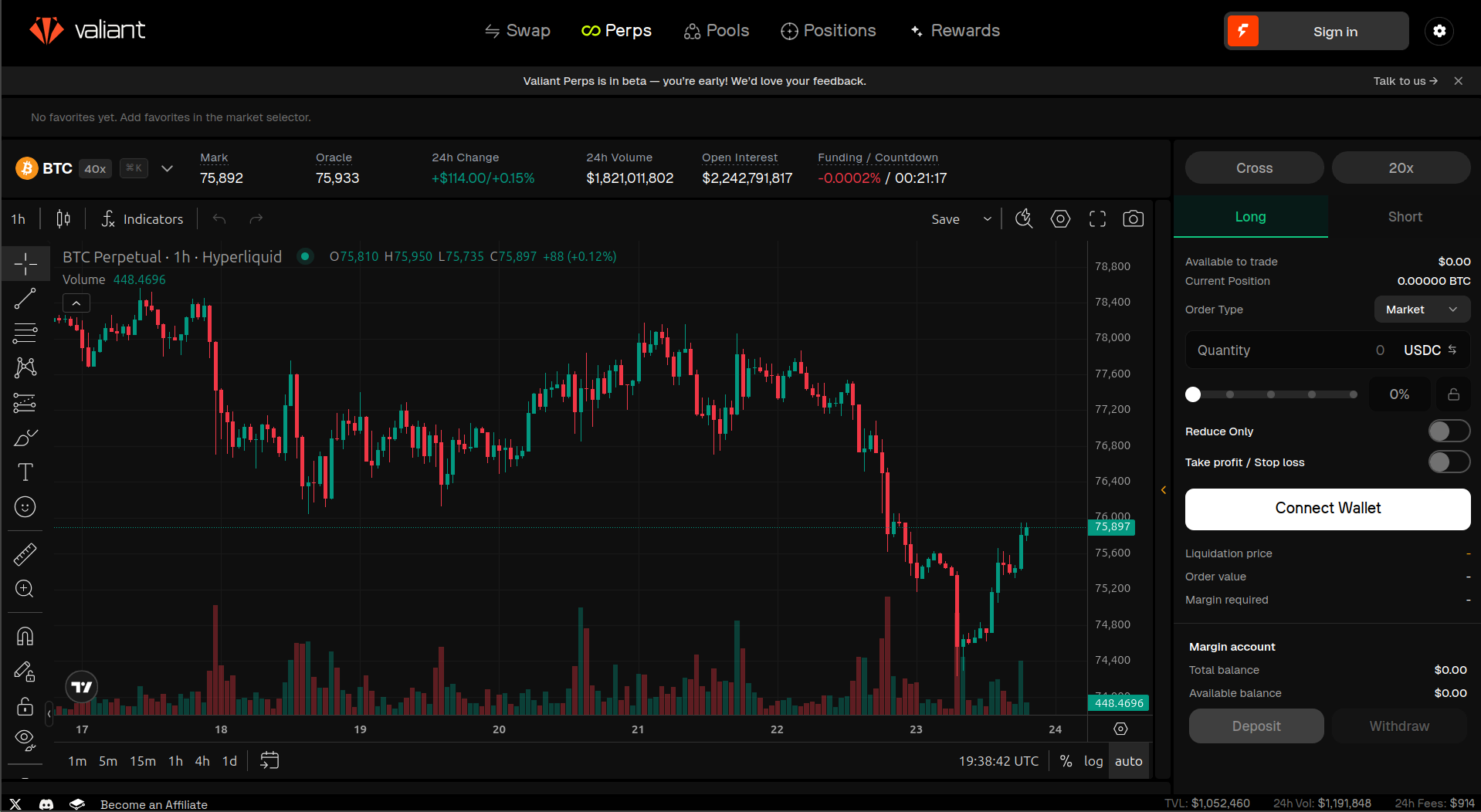
Task: Take a chart snapshot with camera
Action: (1134, 219)
